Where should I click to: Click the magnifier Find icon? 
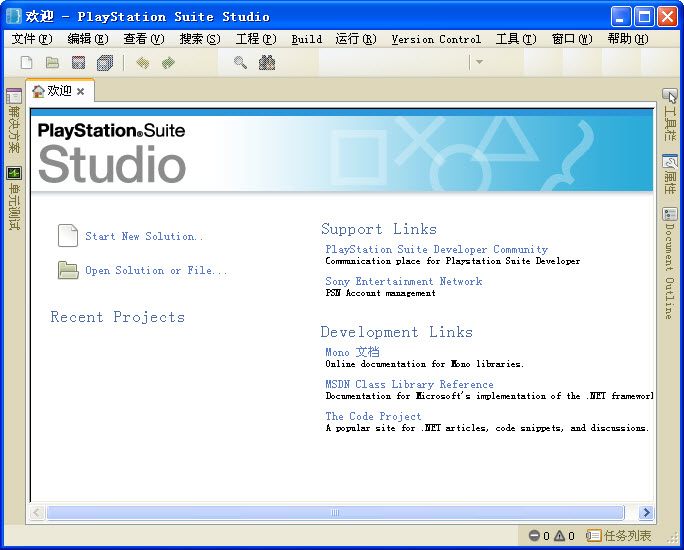[240, 63]
